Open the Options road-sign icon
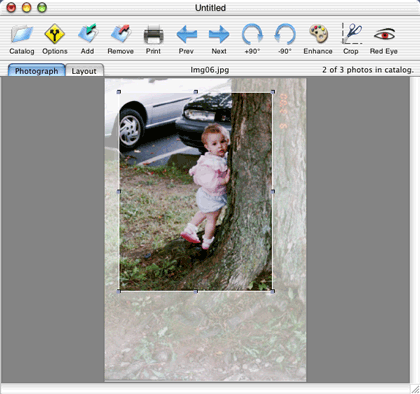Image resolution: width=420 pixels, height=394 pixels. coord(55,34)
